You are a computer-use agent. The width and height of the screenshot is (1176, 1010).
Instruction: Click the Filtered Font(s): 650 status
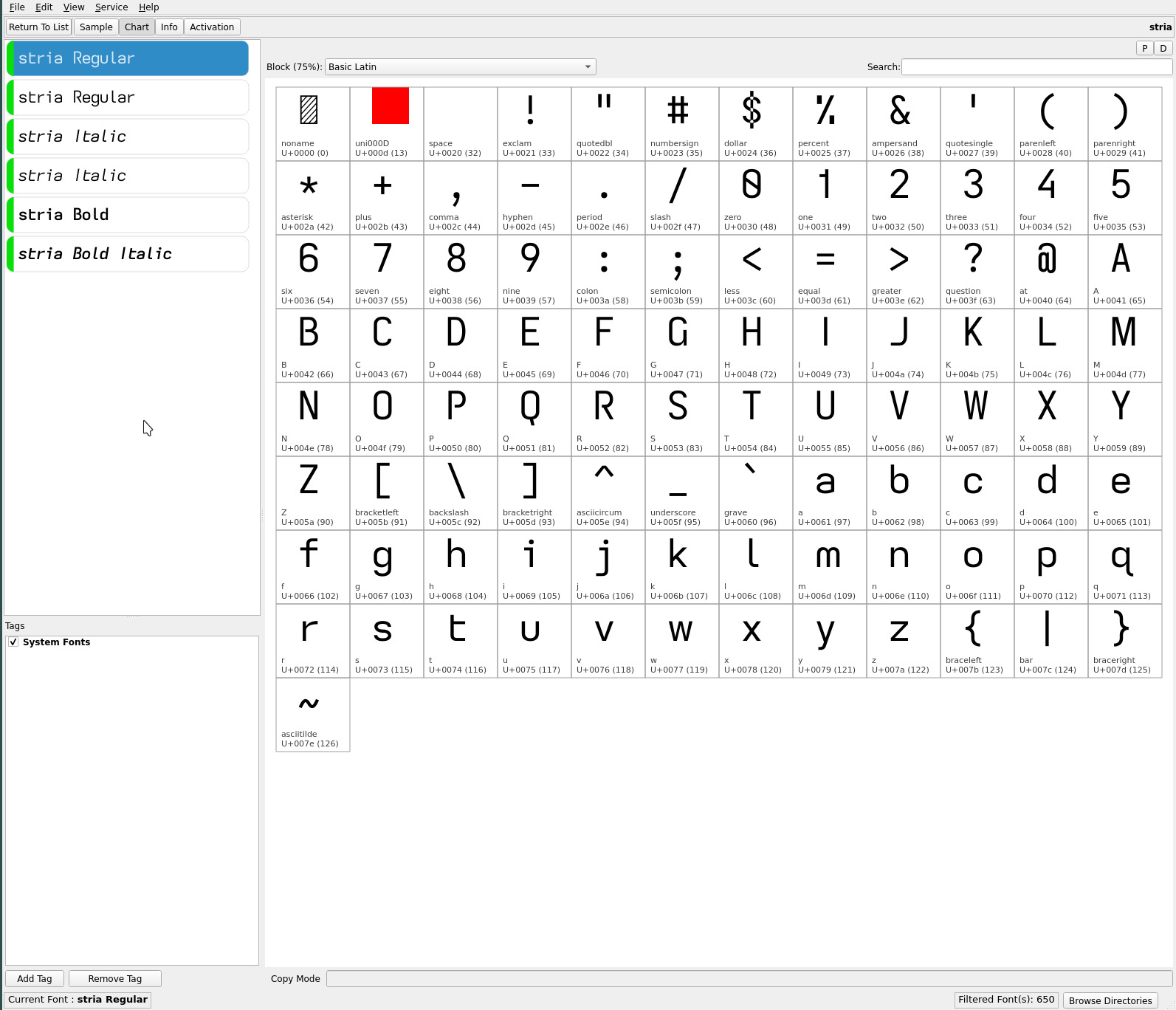pos(1006,1000)
